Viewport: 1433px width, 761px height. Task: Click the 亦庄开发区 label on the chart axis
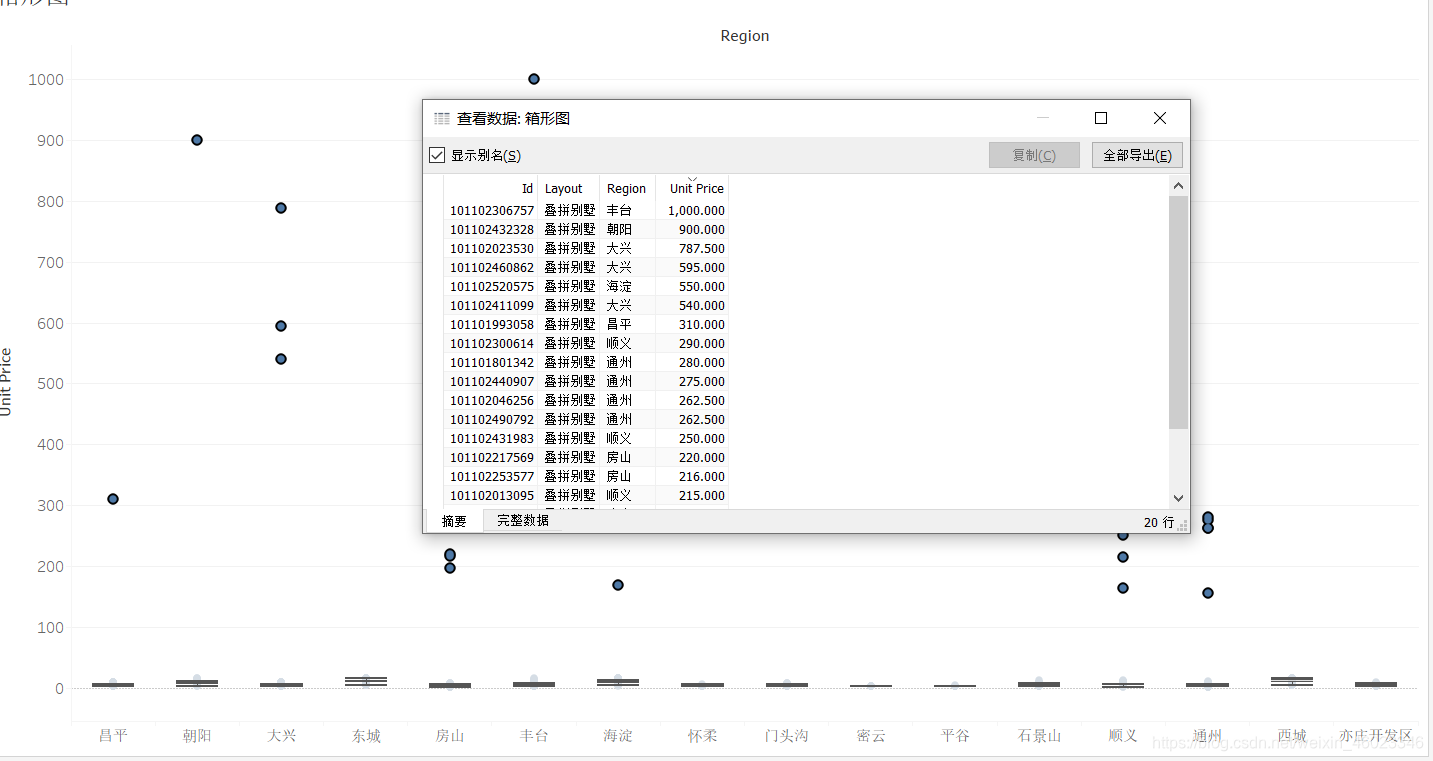click(x=1376, y=736)
